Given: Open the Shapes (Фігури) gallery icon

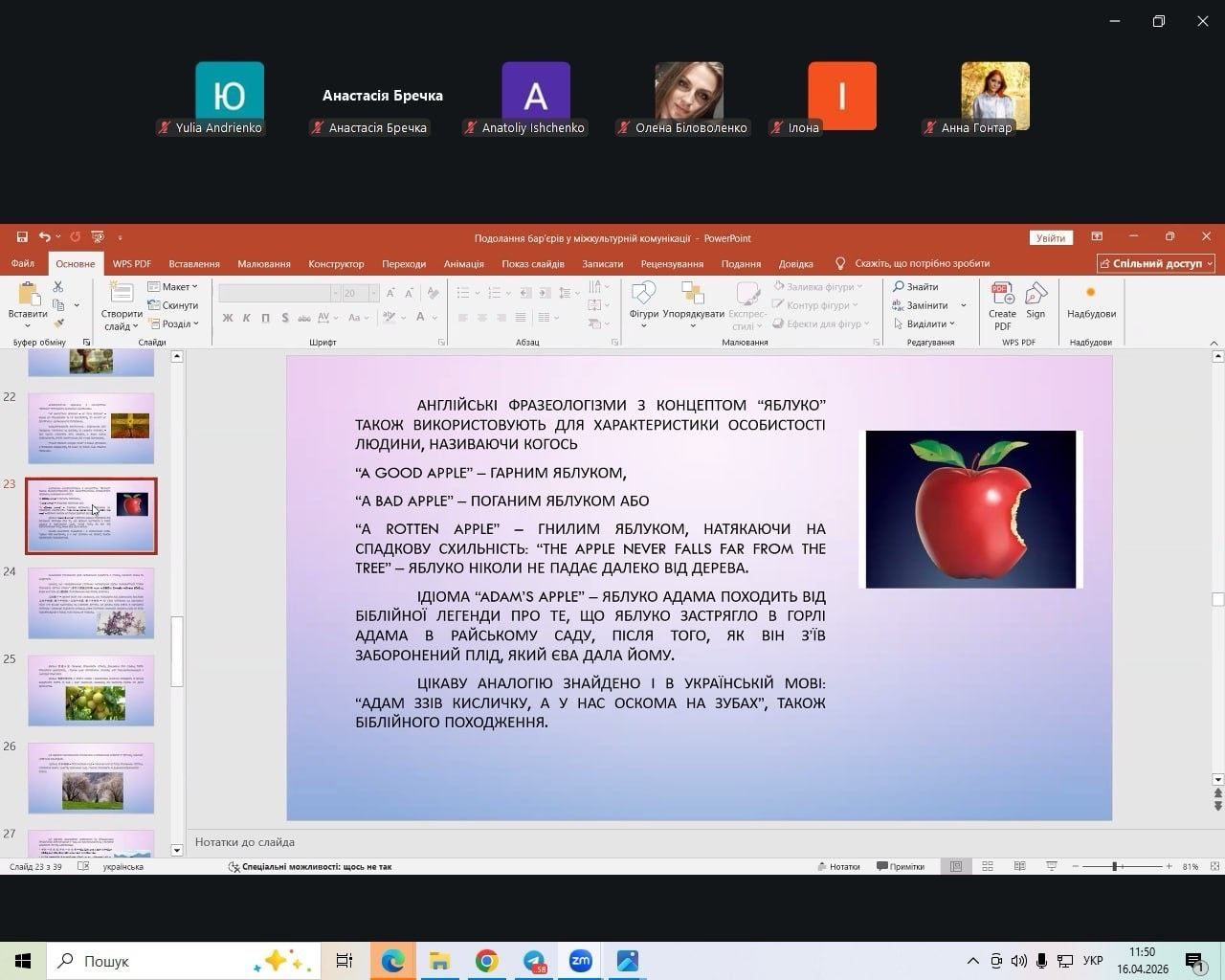Looking at the screenshot, I should point(643,300).
